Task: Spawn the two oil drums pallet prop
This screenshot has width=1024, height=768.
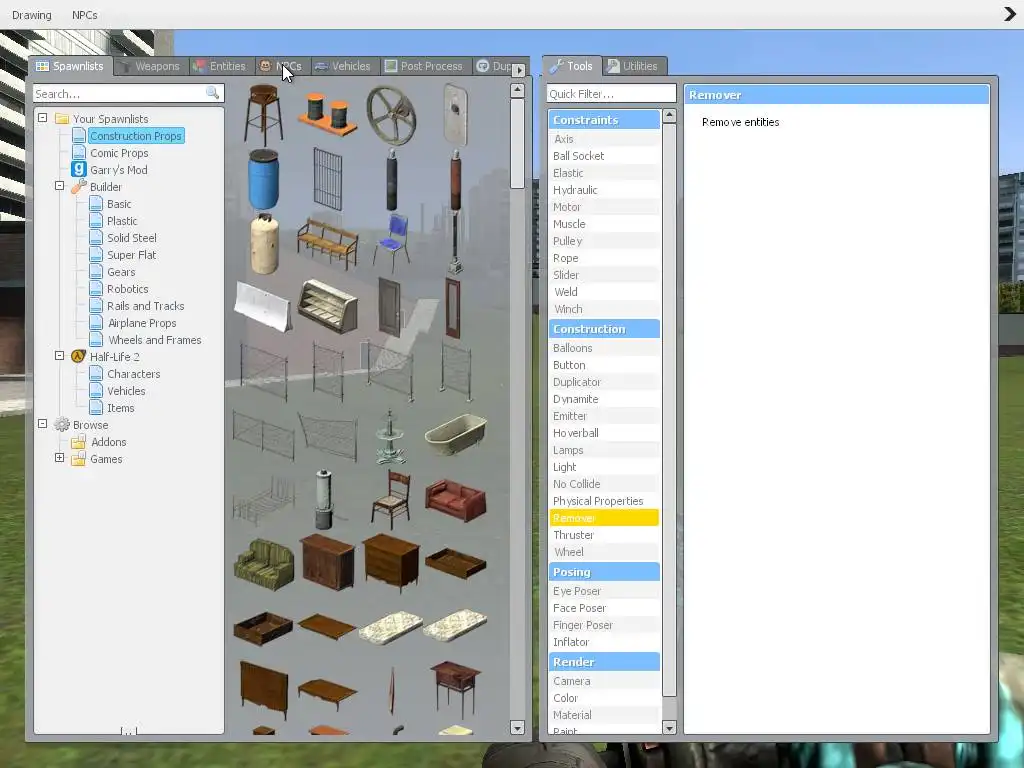Action: pyautogui.click(x=327, y=114)
